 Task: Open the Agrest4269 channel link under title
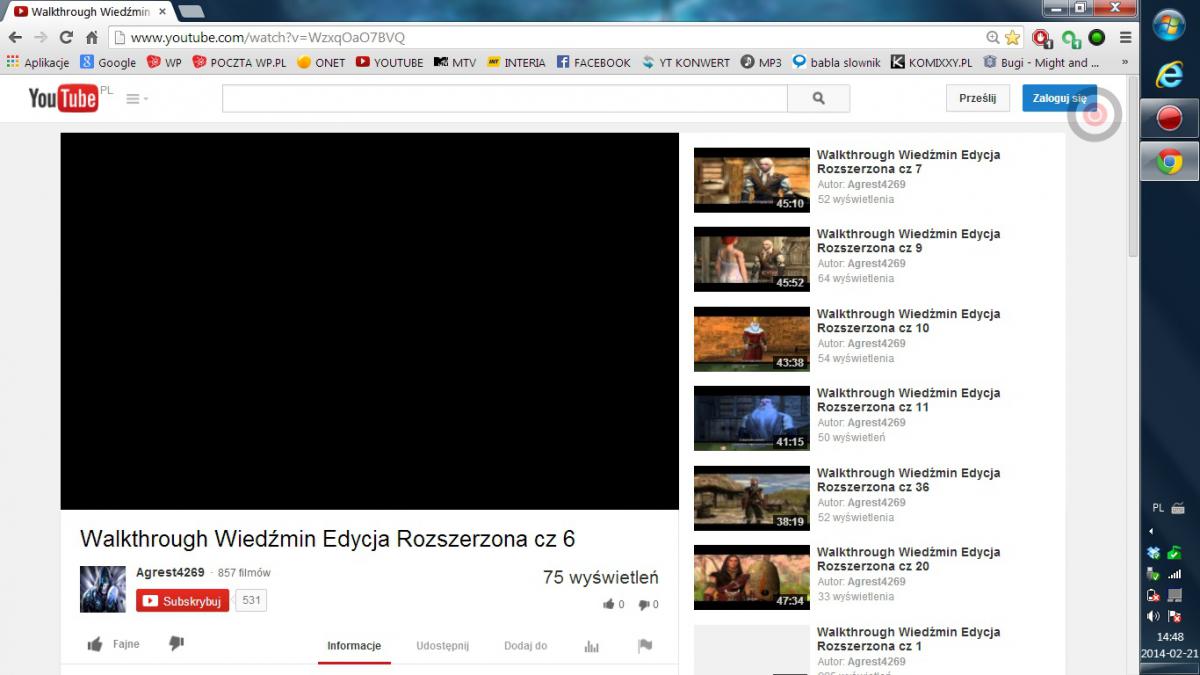tap(170, 573)
